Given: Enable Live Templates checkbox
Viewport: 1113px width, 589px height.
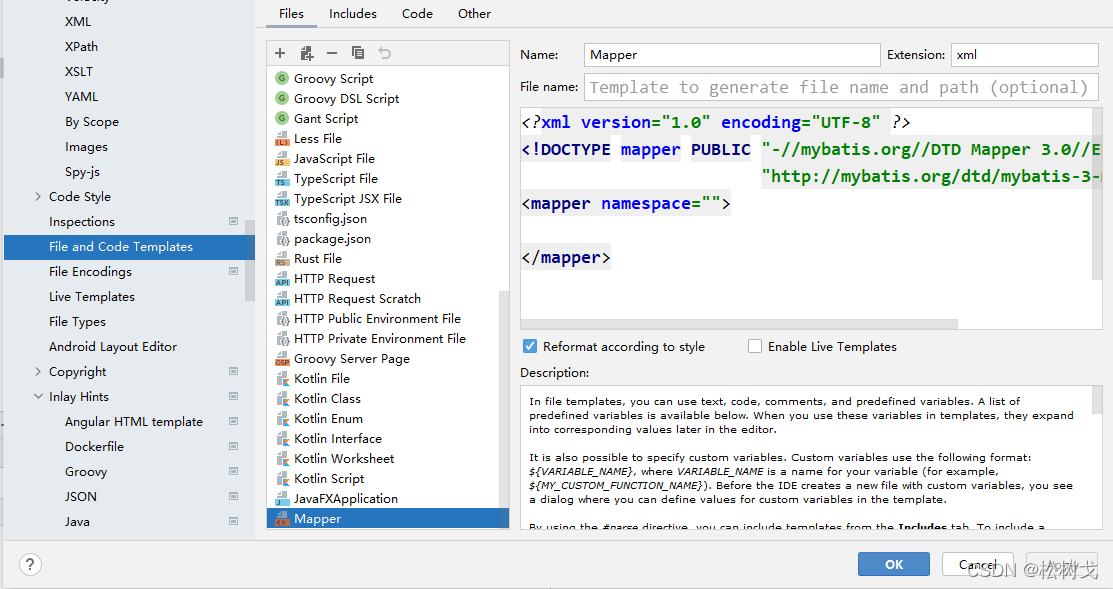Looking at the screenshot, I should [x=755, y=346].
